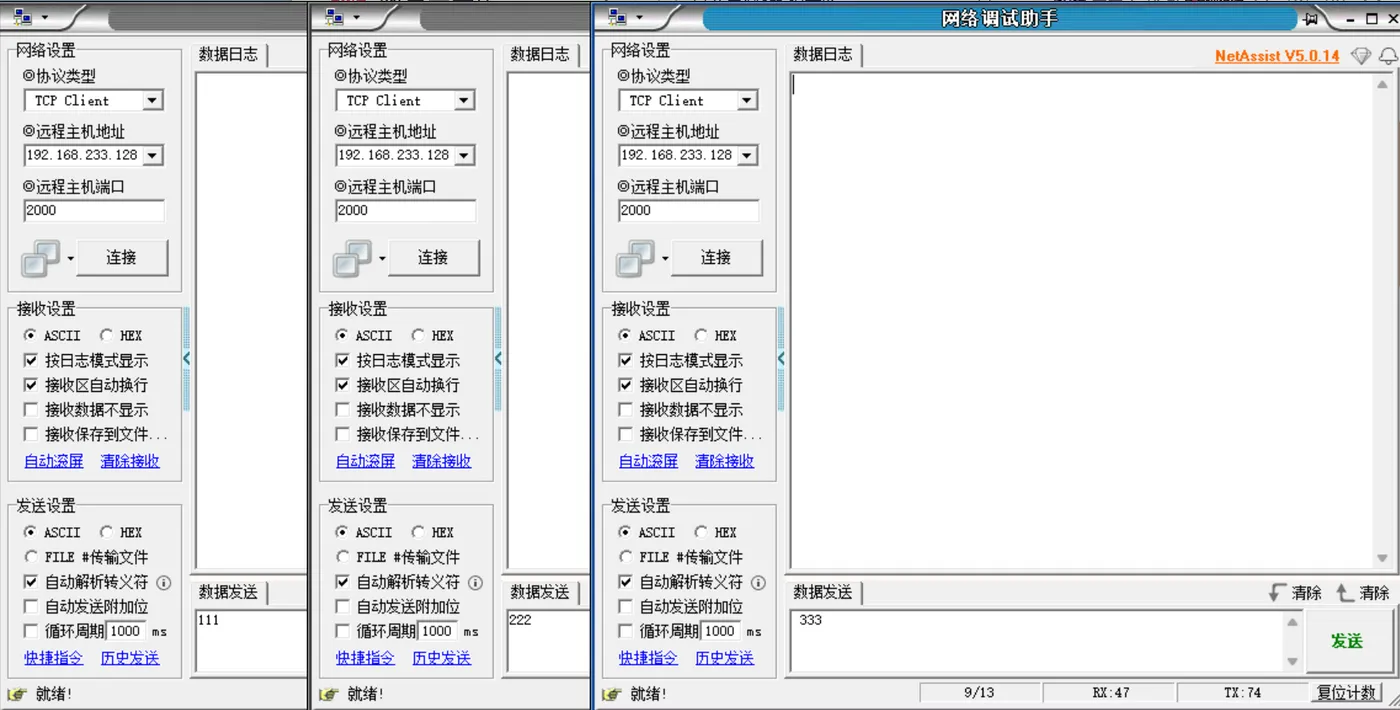The height and width of the screenshot is (710, 1400).
Task: Open the system menu icon in the left window title bar
Action: [24, 17]
